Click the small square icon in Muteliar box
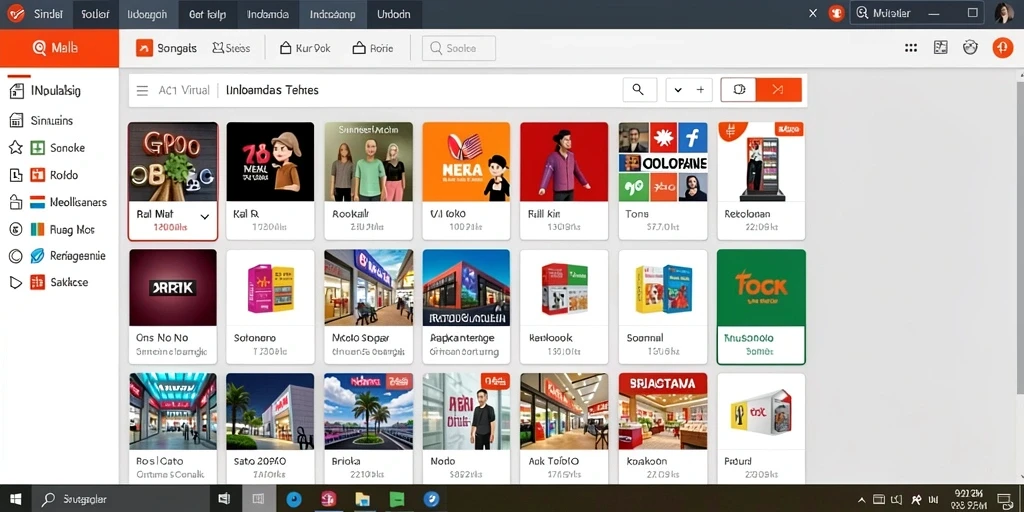Screen dimensions: 1024x512 pyautogui.click(x=972, y=13)
